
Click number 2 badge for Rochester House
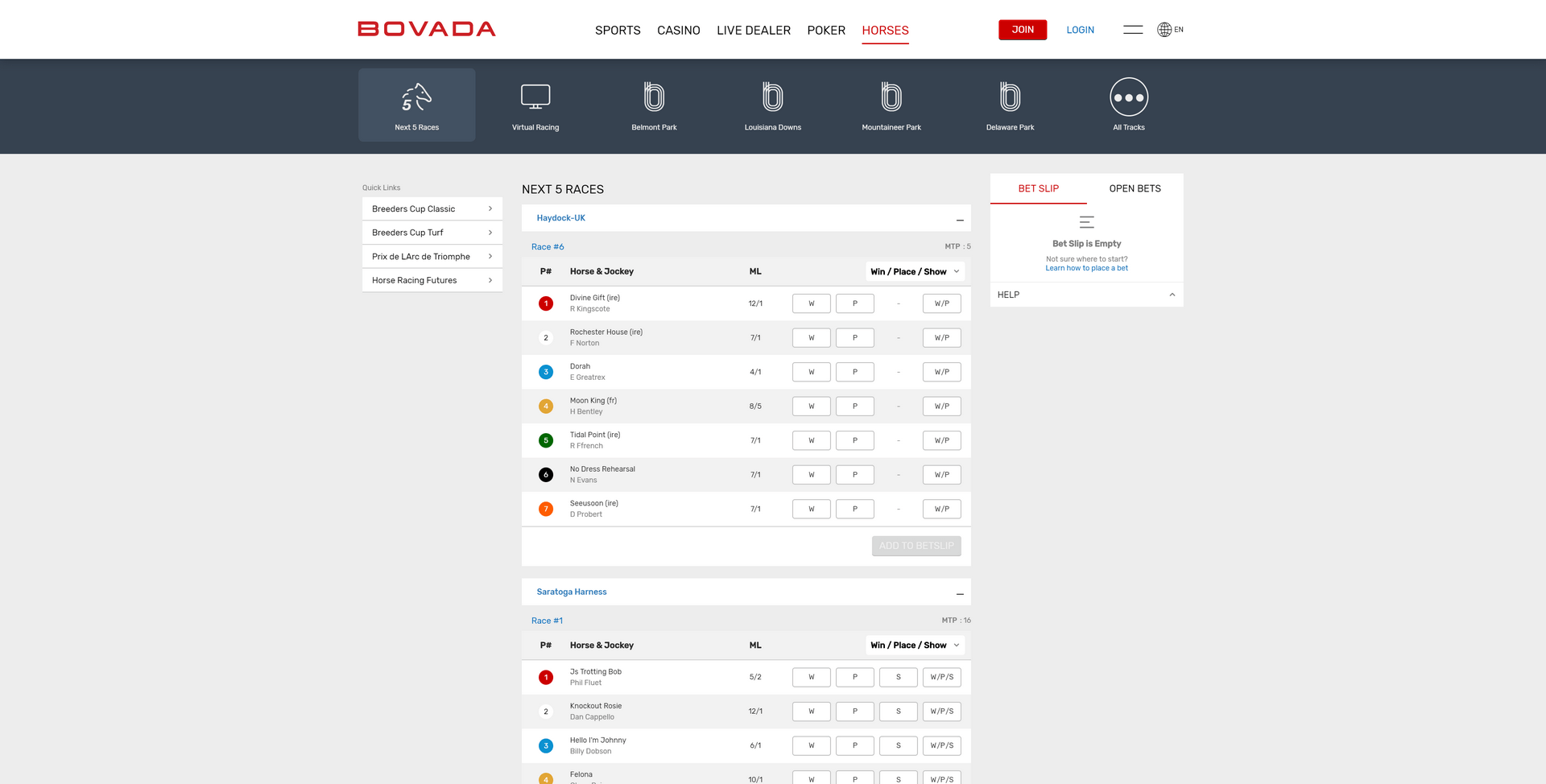546,338
